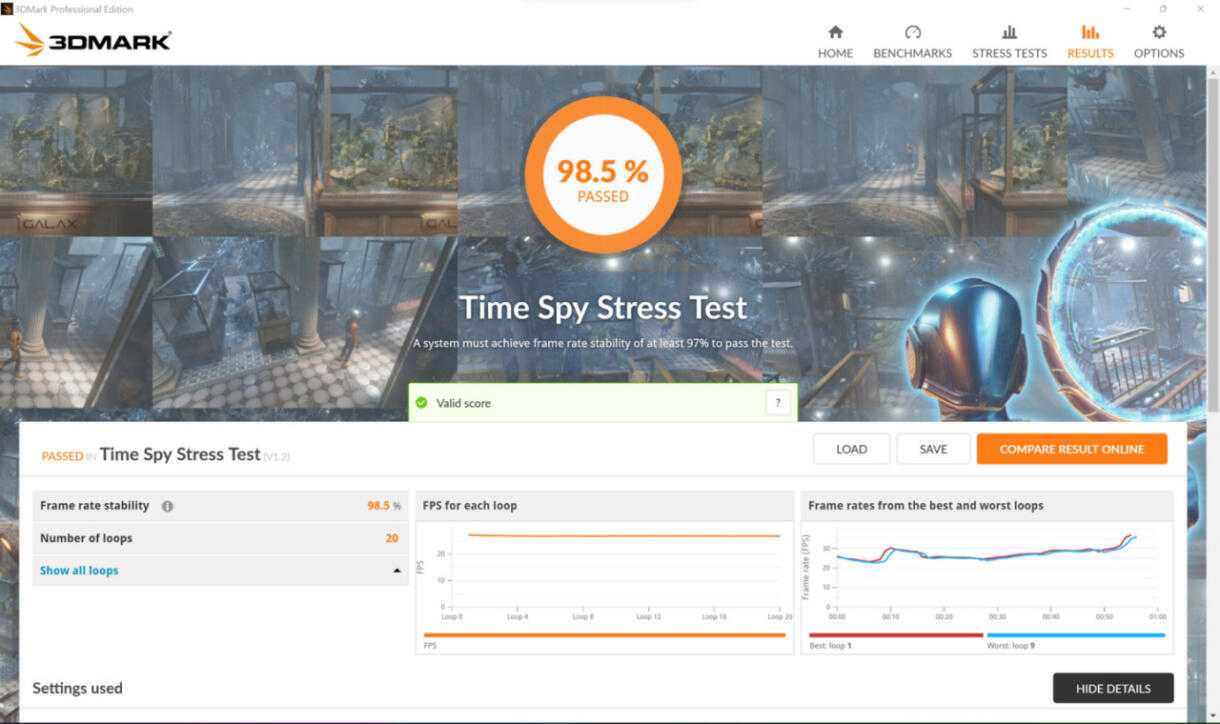Click the Frame rate stability info icon

[x=167, y=506]
